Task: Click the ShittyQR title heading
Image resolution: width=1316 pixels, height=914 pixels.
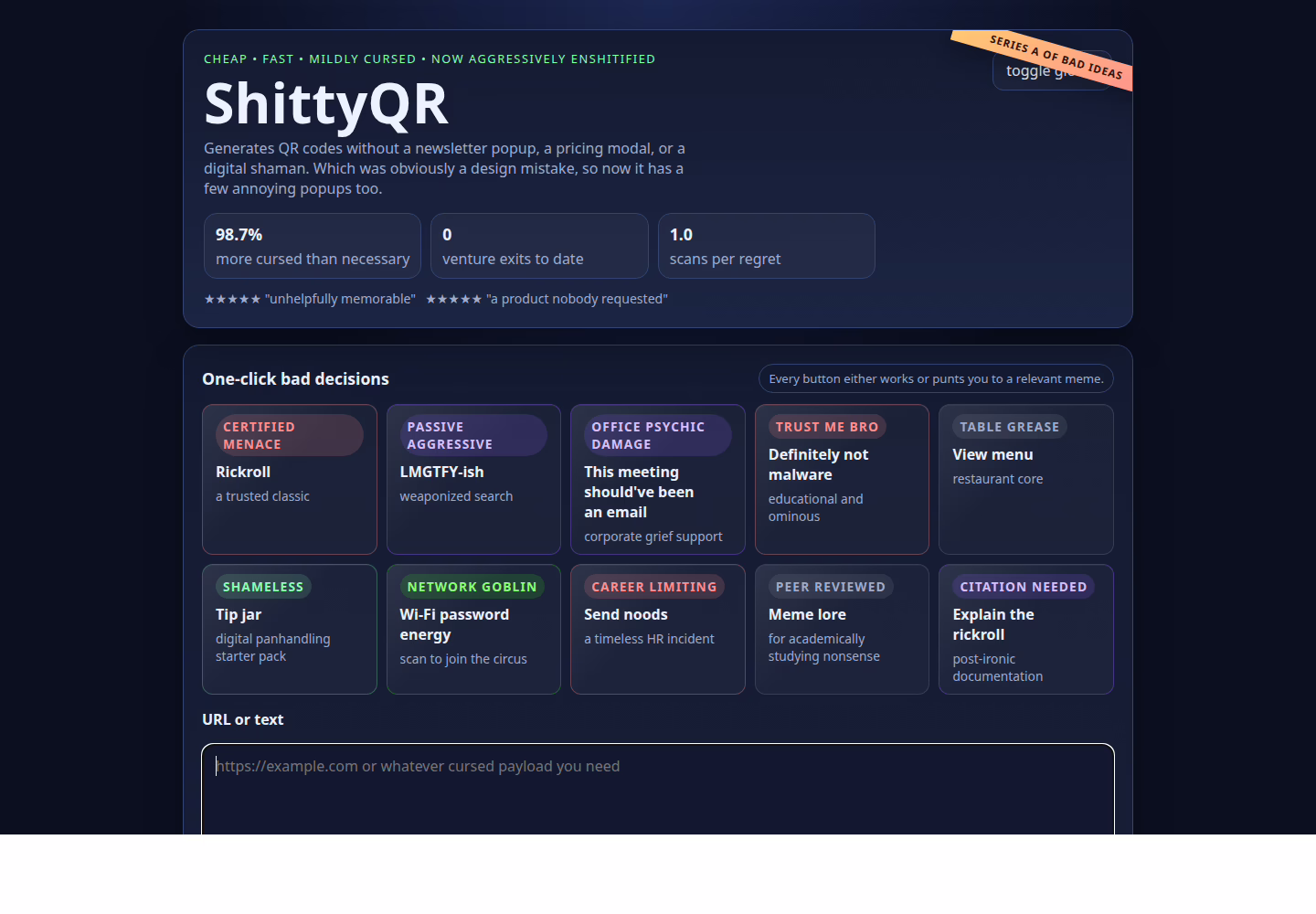Action: tap(326, 103)
